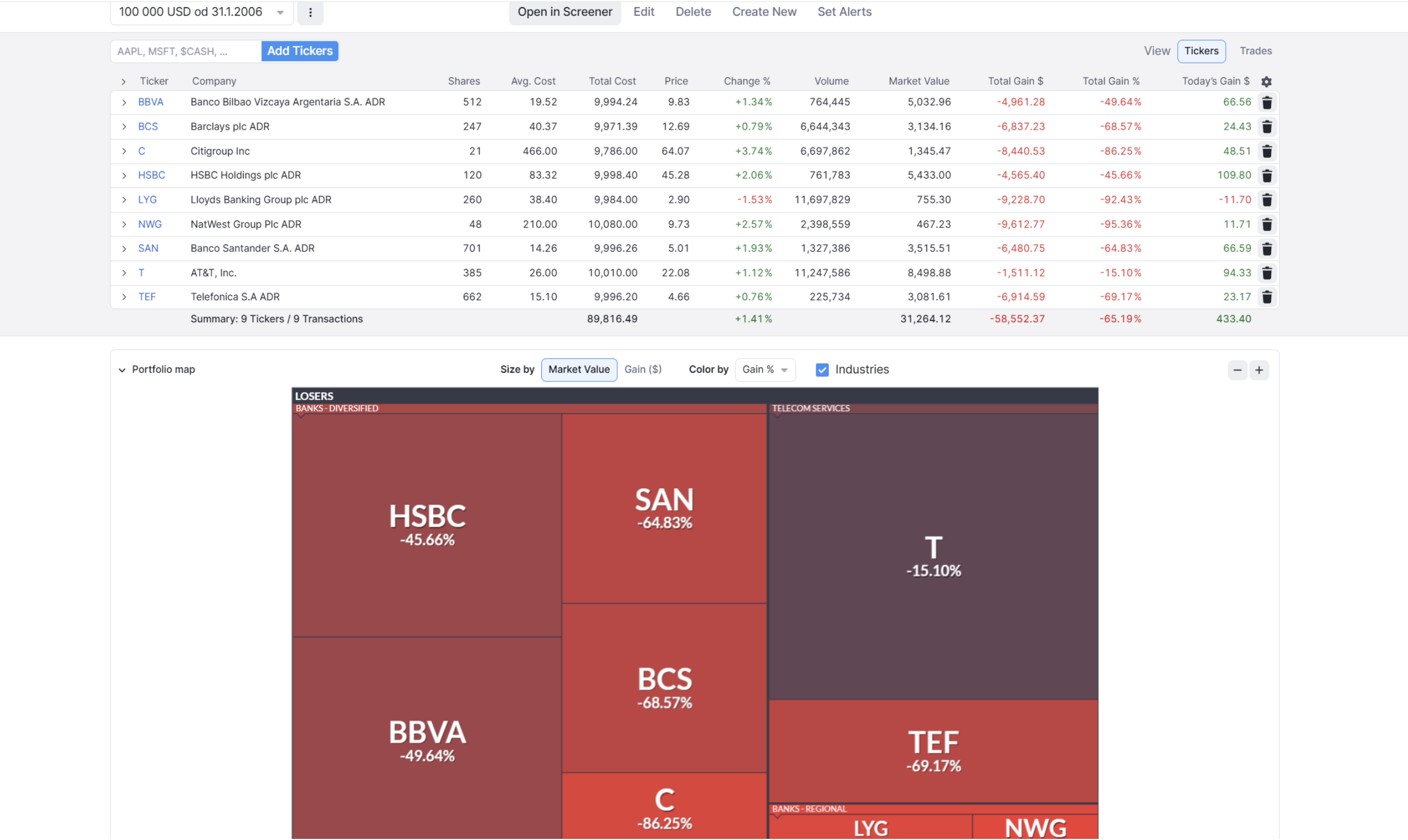Viewport: 1408px width, 840px height.
Task: Open the Color by Gain % dropdown
Action: [x=765, y=369]
